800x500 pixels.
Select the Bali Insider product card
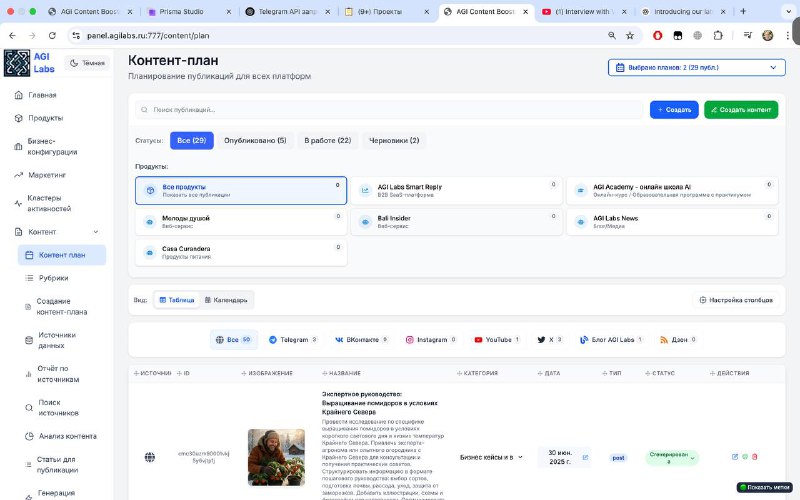(456, 221)
